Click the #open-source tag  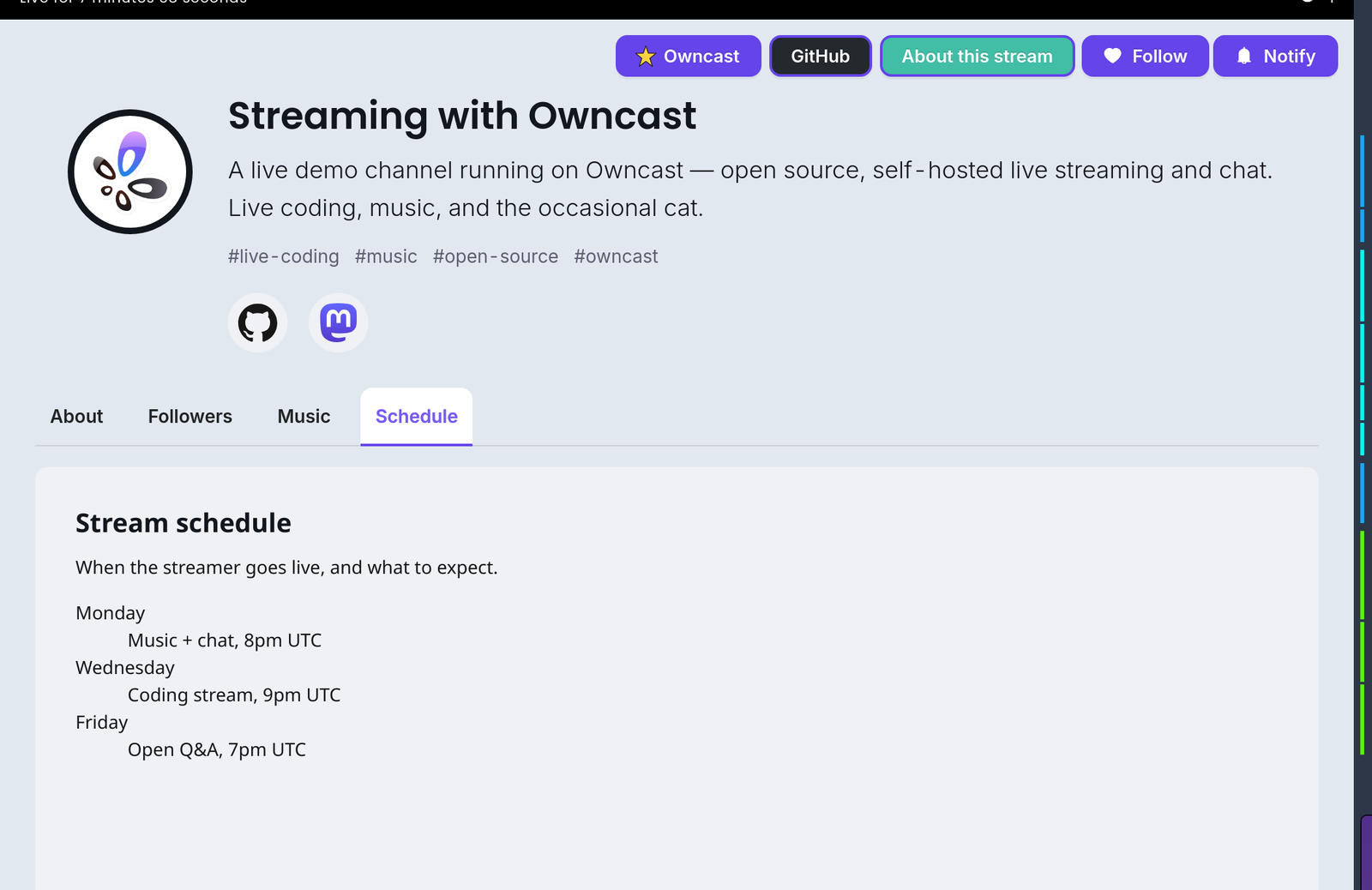(496, 256)
